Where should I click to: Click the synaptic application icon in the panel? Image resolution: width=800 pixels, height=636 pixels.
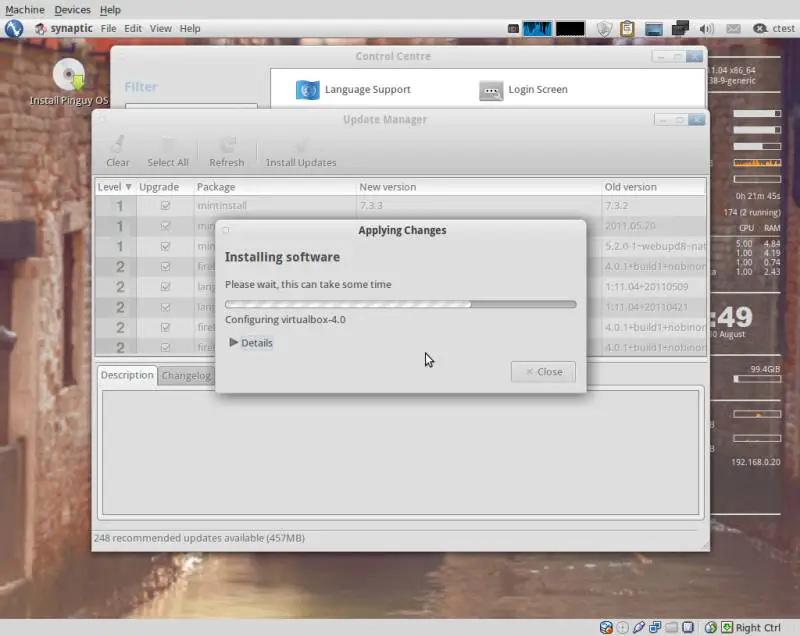click(x=40, y=29)
